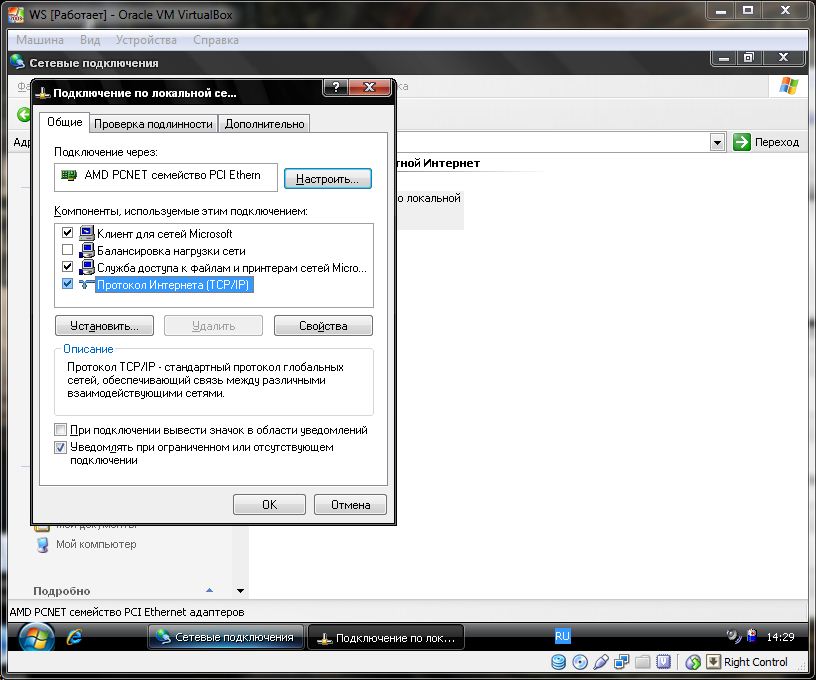Click the video capture icon in VirtualBox status bar
The image size is (816, 680).
click(664, 662)
